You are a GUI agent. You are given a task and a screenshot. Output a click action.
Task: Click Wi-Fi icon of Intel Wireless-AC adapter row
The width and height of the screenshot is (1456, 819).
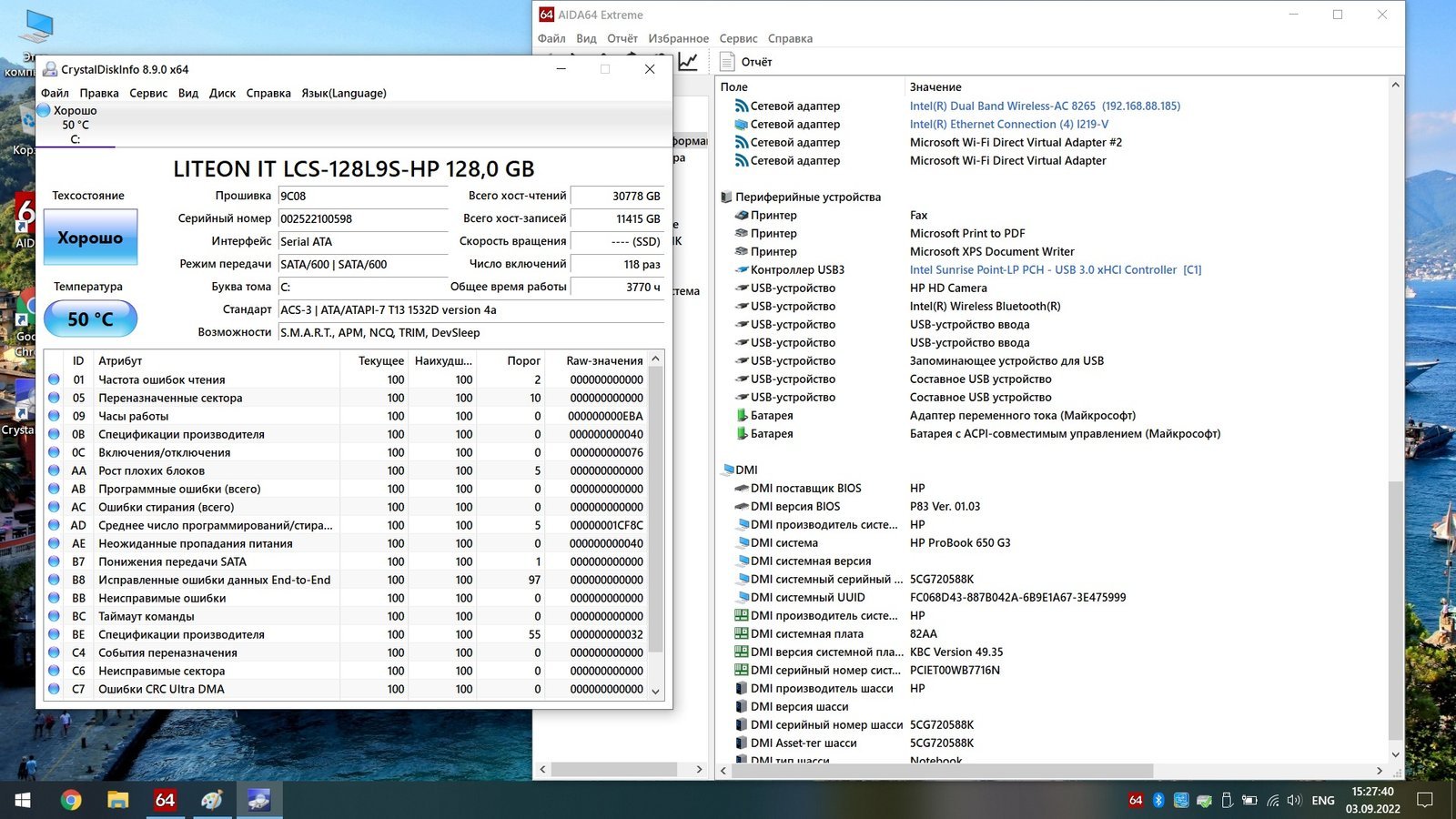click(742, 106)
